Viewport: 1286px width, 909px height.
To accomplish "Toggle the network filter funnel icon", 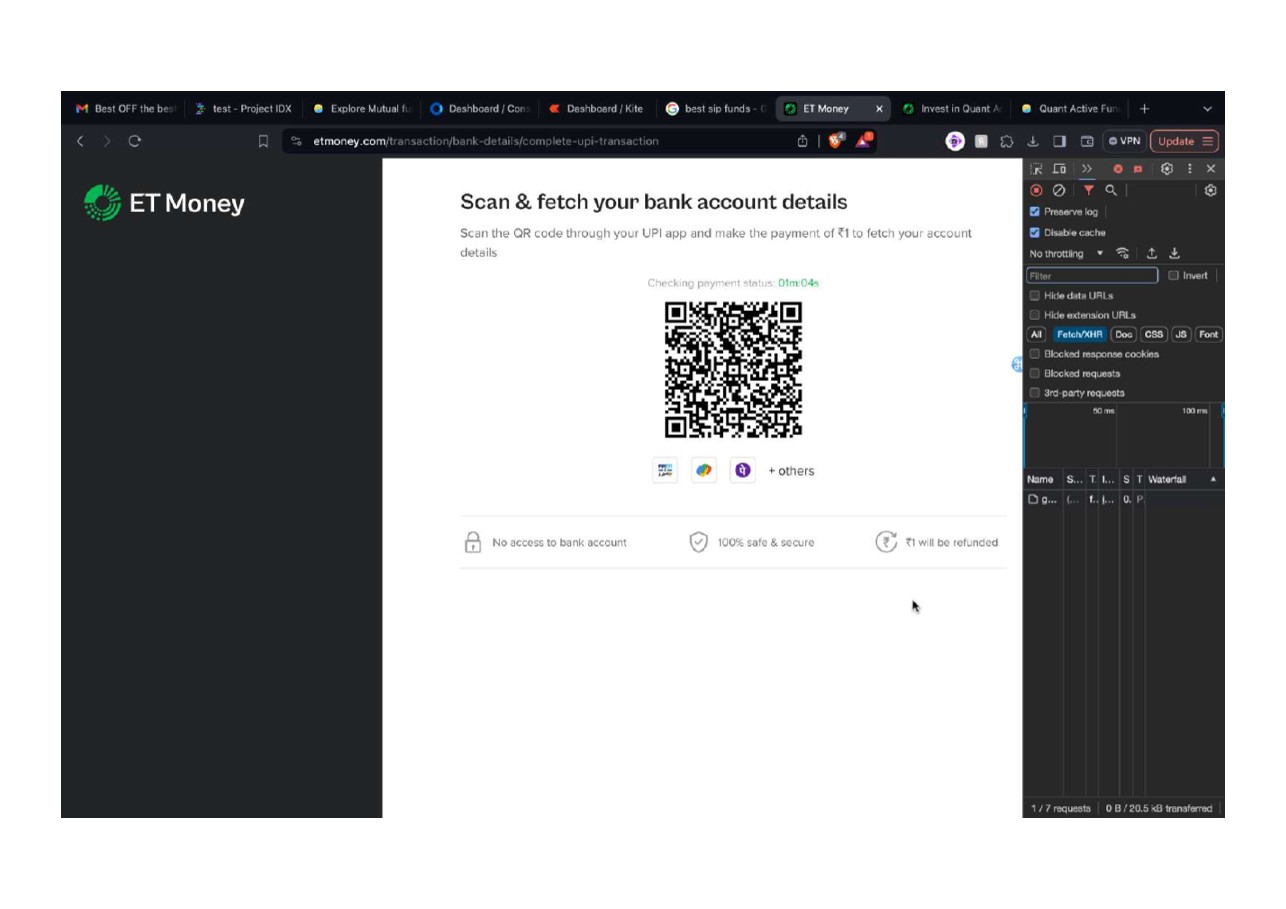I will [1088, 190].
